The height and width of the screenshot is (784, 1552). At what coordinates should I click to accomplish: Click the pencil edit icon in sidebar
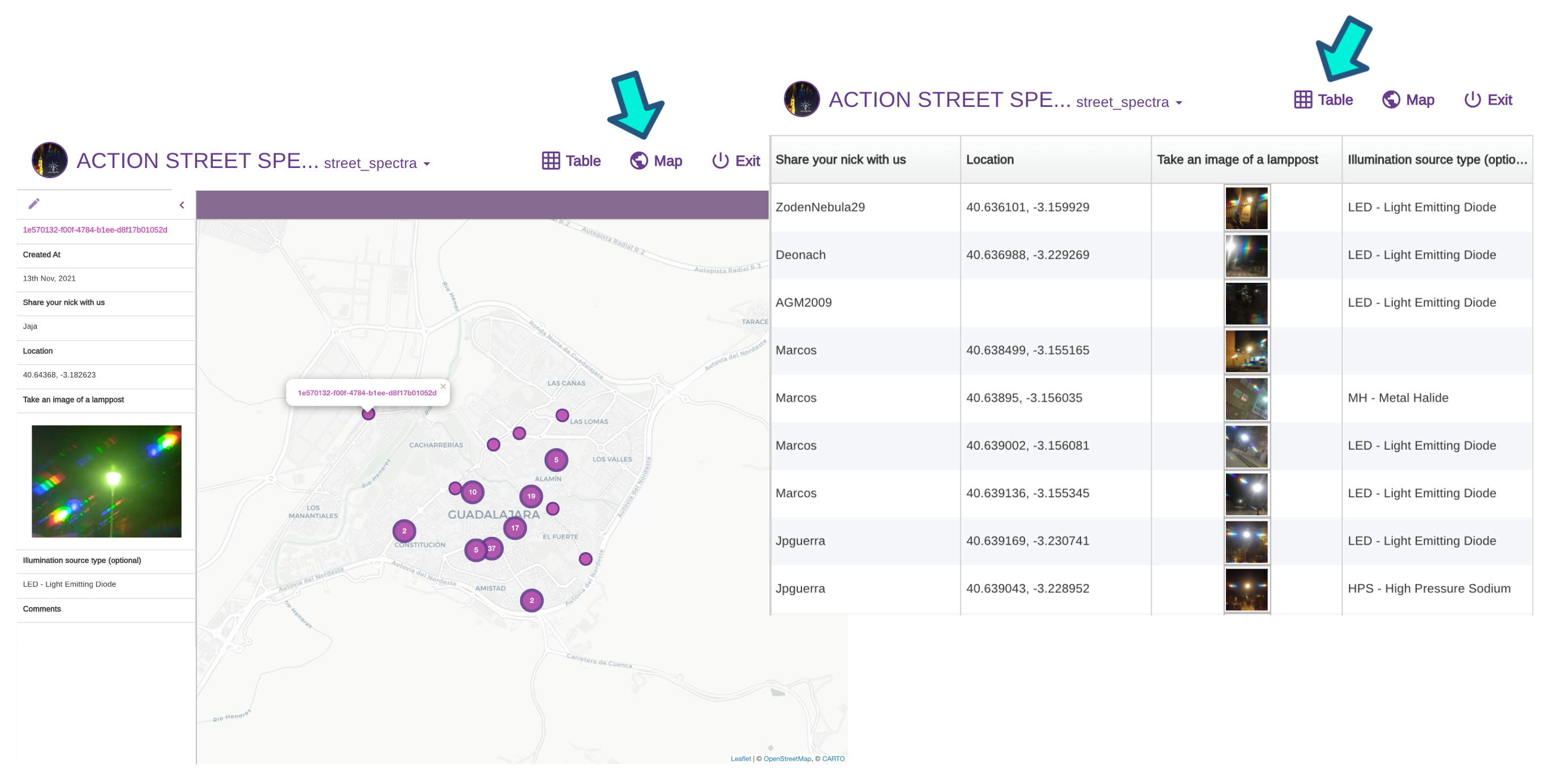(x=34, y=204)
